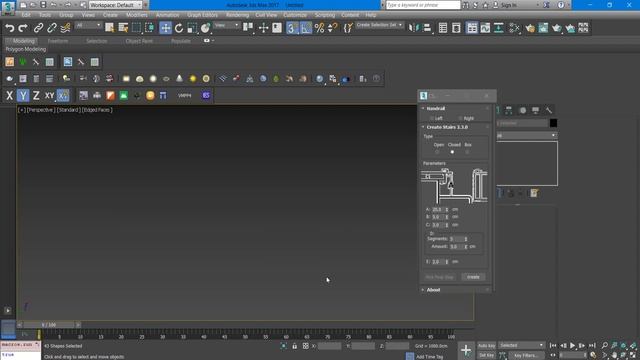Restrict to X axis constraint
Viewport: 640px width, 360px height.
[x=9, y=96]
